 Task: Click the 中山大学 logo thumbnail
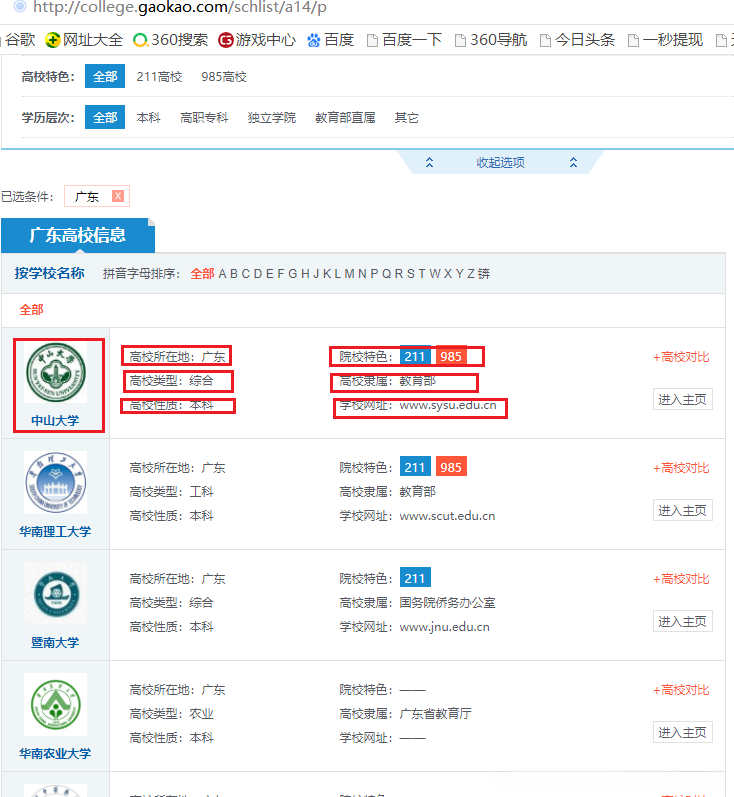point(56,373)
